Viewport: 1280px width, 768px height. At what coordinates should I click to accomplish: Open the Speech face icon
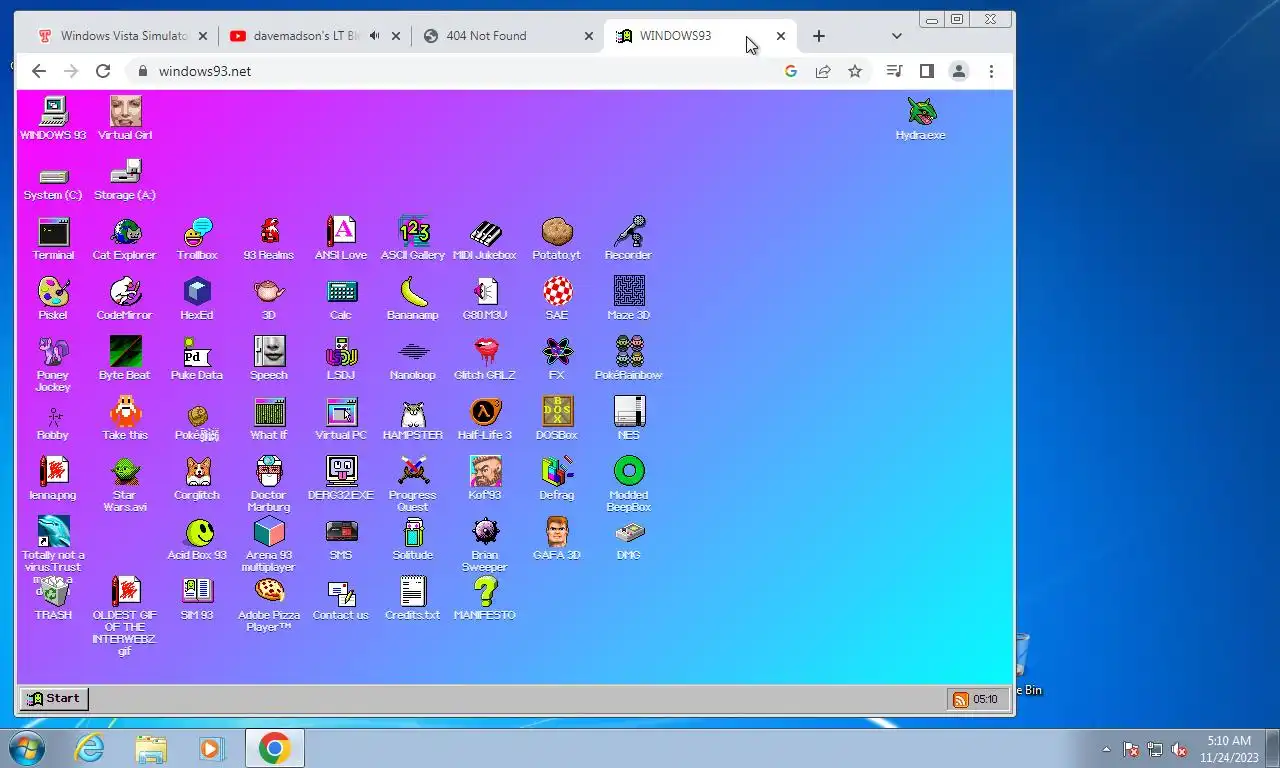tap(269, 358)
